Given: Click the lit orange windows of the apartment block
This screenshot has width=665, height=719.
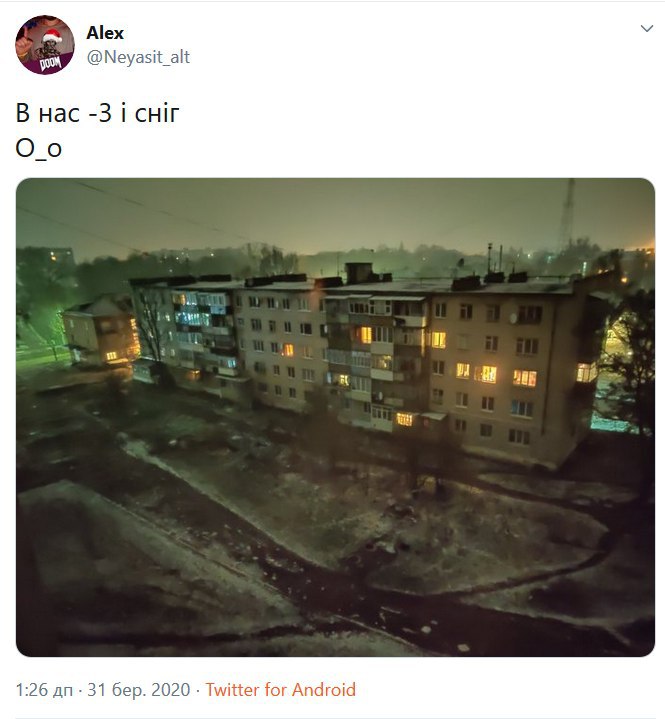Looking at the screenshot, I should (x=488, y=374).
